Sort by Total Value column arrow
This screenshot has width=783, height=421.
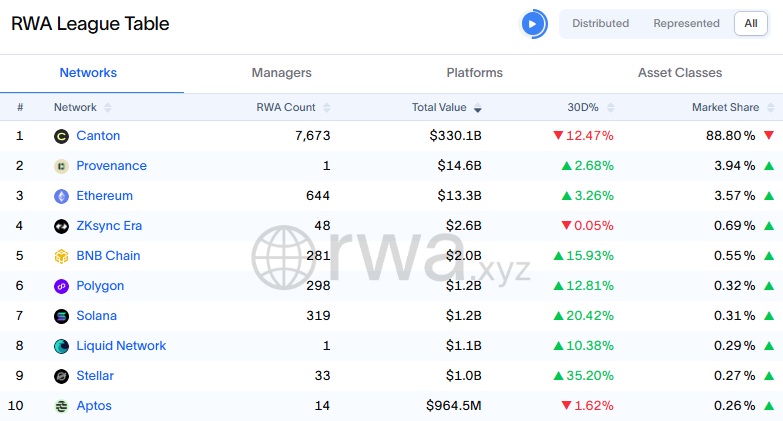pos(477,108)
